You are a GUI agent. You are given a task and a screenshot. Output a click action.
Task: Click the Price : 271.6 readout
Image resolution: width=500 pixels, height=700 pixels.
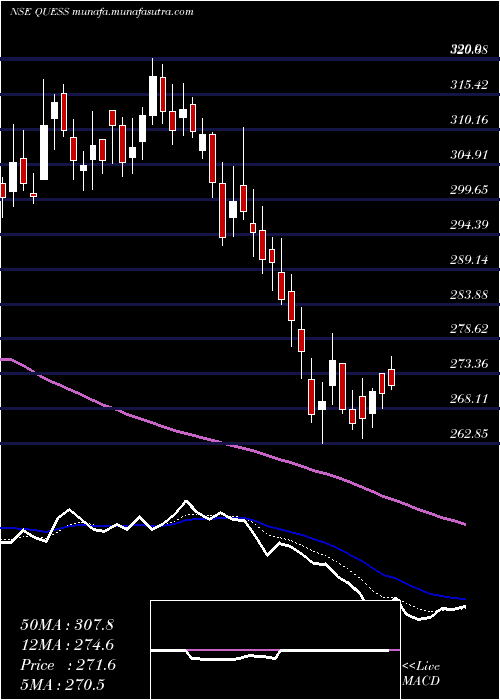coord(68,665)
